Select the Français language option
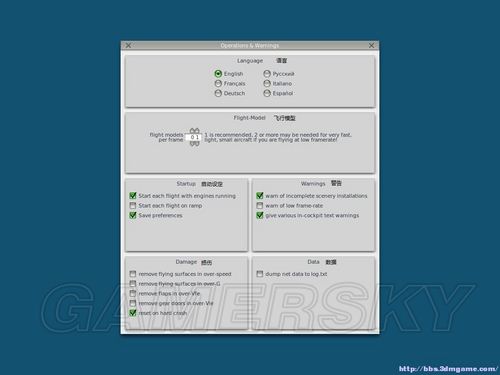The image size is (500, 375). click(218, 83)
